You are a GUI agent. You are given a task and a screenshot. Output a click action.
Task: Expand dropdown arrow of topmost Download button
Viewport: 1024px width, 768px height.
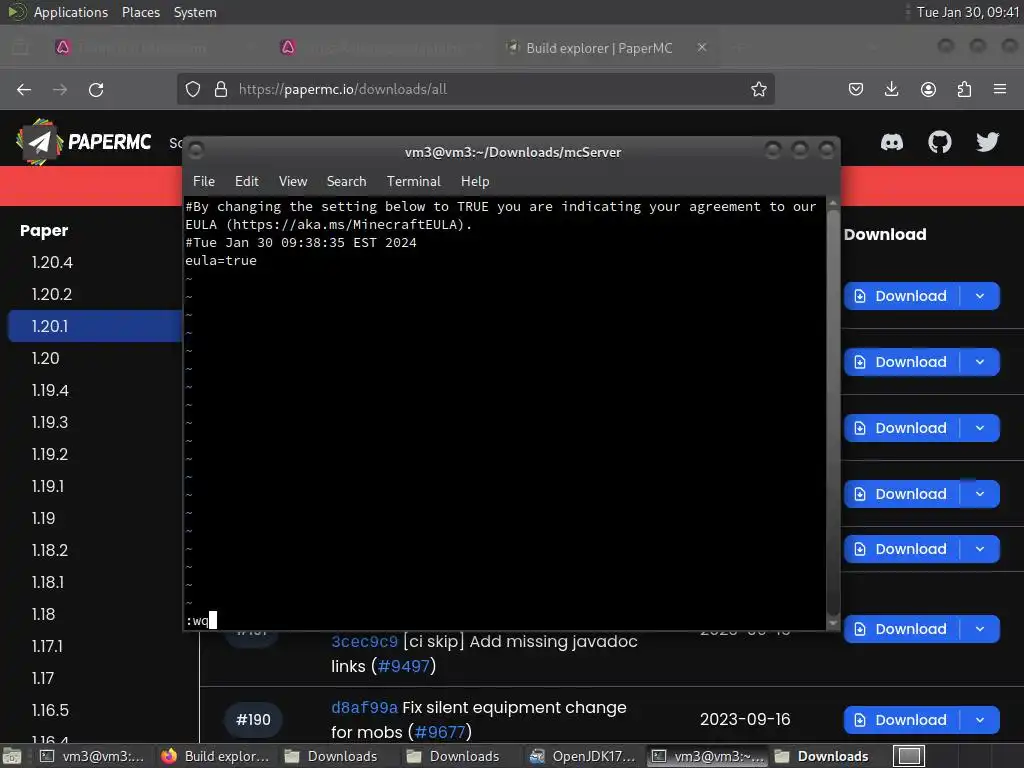pyautogui.click(x=980, y=296)
